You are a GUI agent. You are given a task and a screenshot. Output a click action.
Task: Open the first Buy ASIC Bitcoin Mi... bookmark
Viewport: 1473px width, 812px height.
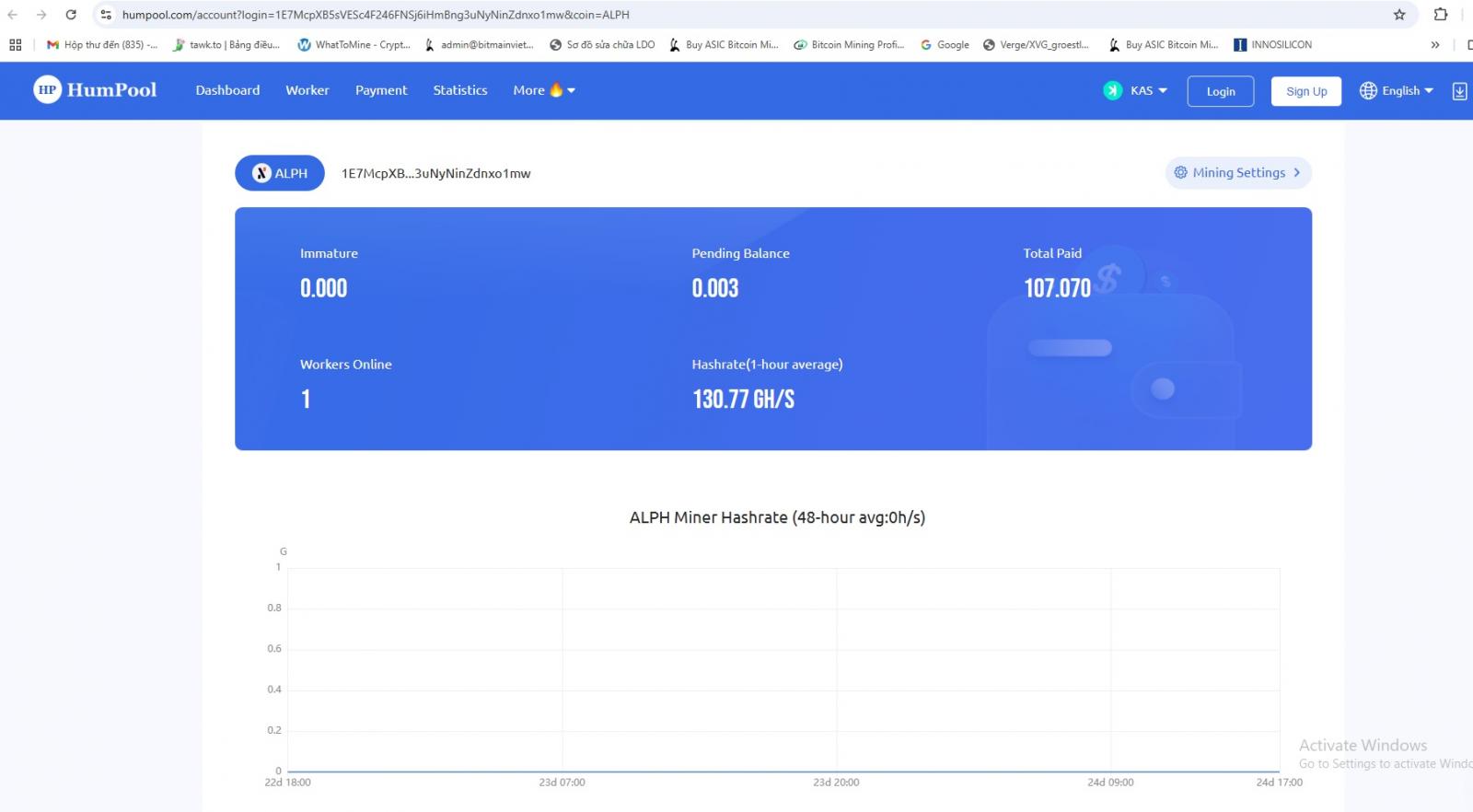(724, 44)
